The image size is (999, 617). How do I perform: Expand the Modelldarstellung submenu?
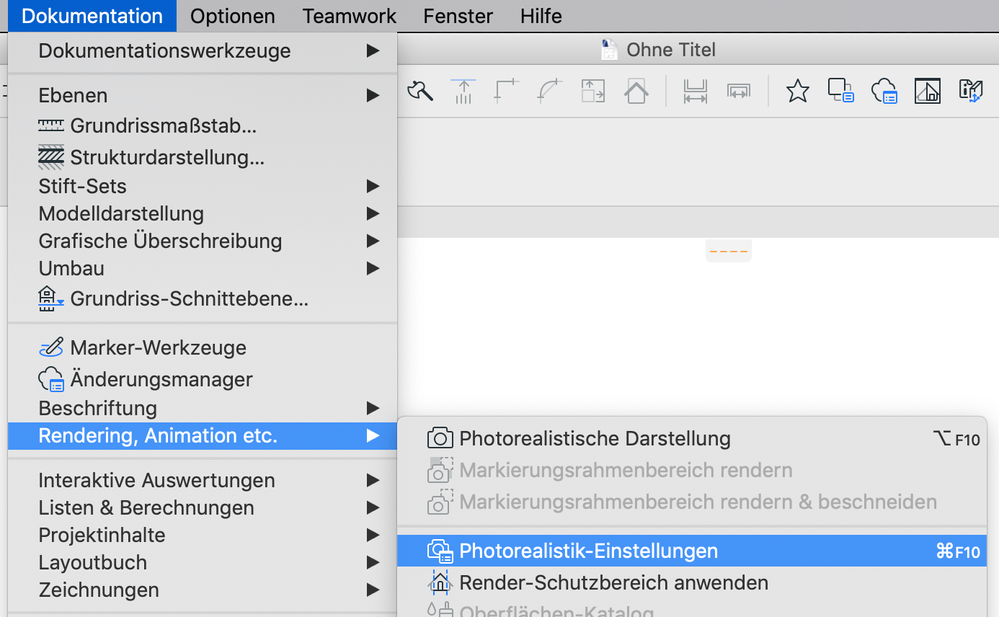(121, 214)
